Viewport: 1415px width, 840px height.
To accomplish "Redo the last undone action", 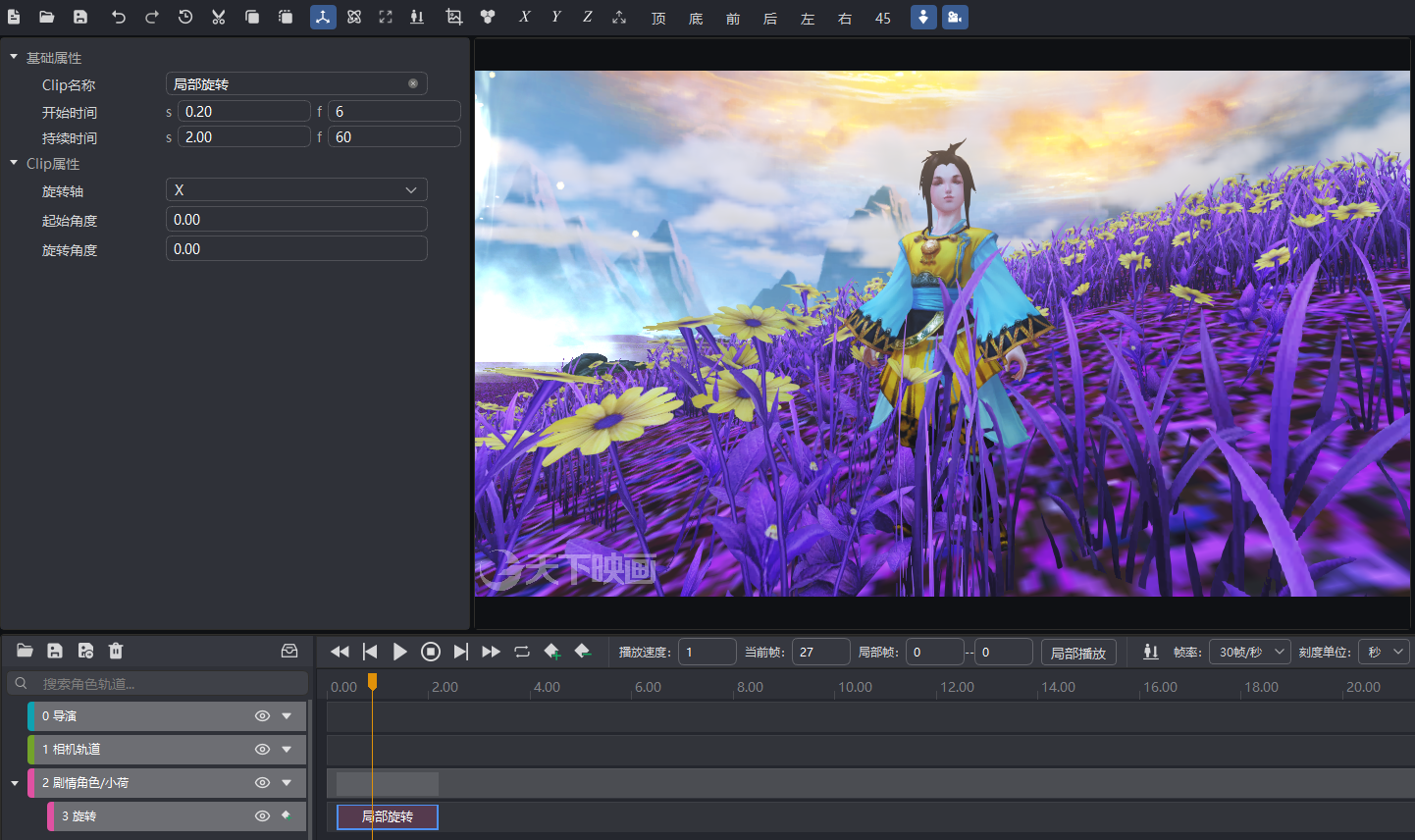I will pyautogui.click(x=152, y=17).
